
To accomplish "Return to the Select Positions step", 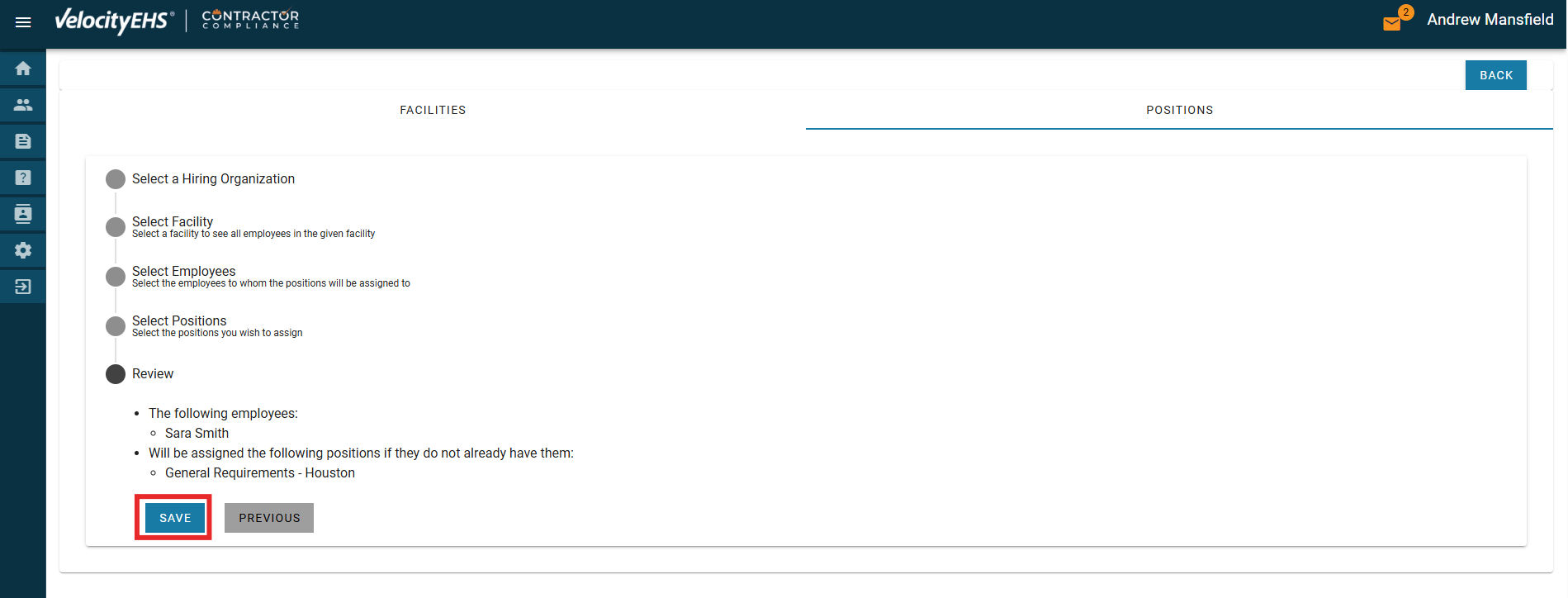I will pos(179,321).
